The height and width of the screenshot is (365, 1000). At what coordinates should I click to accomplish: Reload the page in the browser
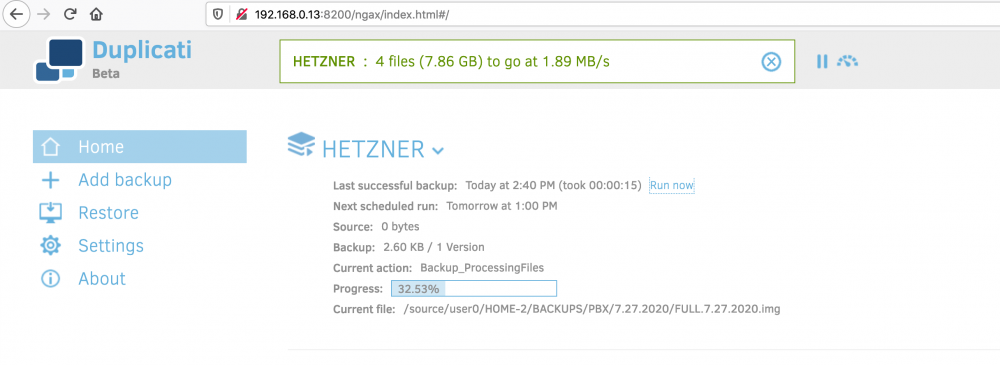(70, 13)
